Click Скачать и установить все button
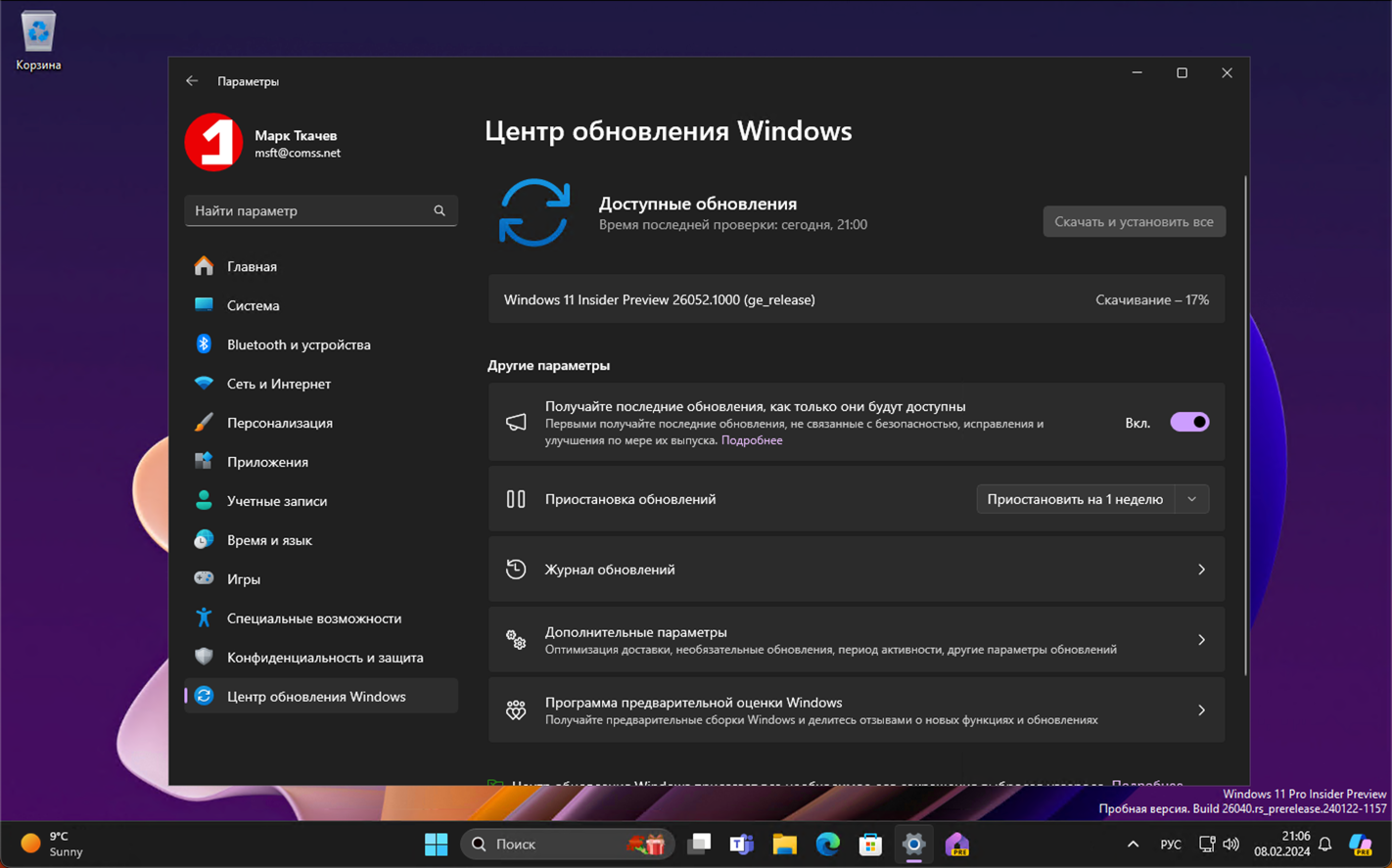The image size is (1392, 868). click(1134, 221)
